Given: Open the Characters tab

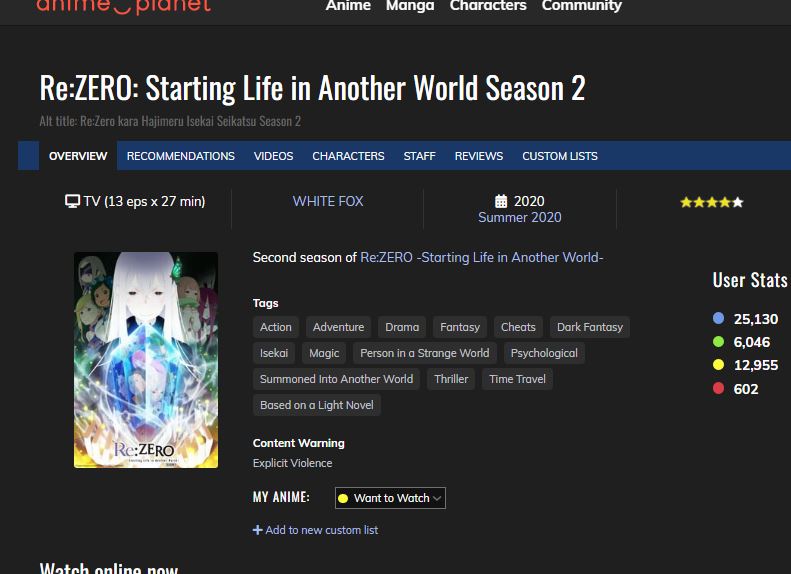Looking at the screenshot, I should (348, 156).
